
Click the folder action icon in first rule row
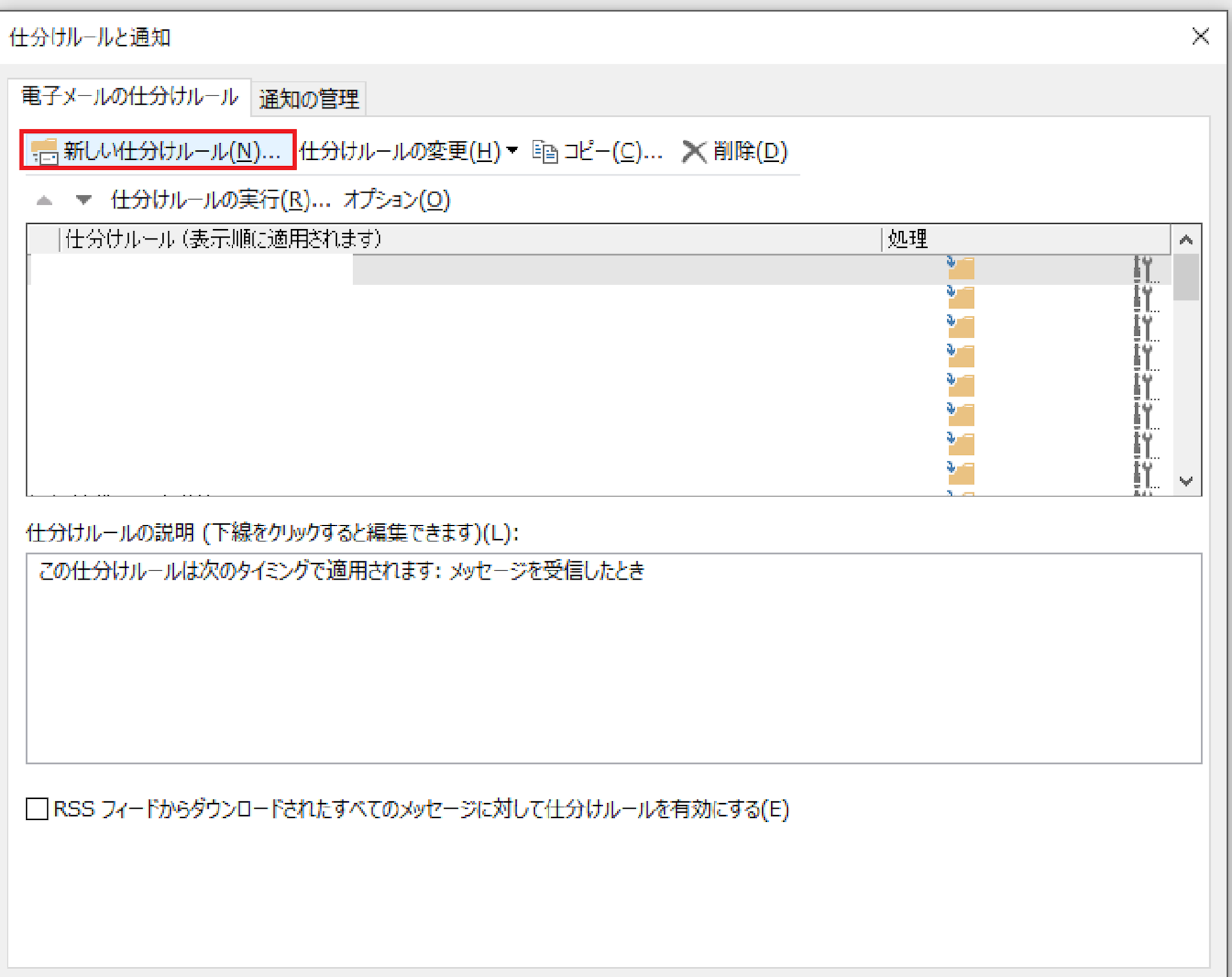pyautogui.click(x=960, y=268)
